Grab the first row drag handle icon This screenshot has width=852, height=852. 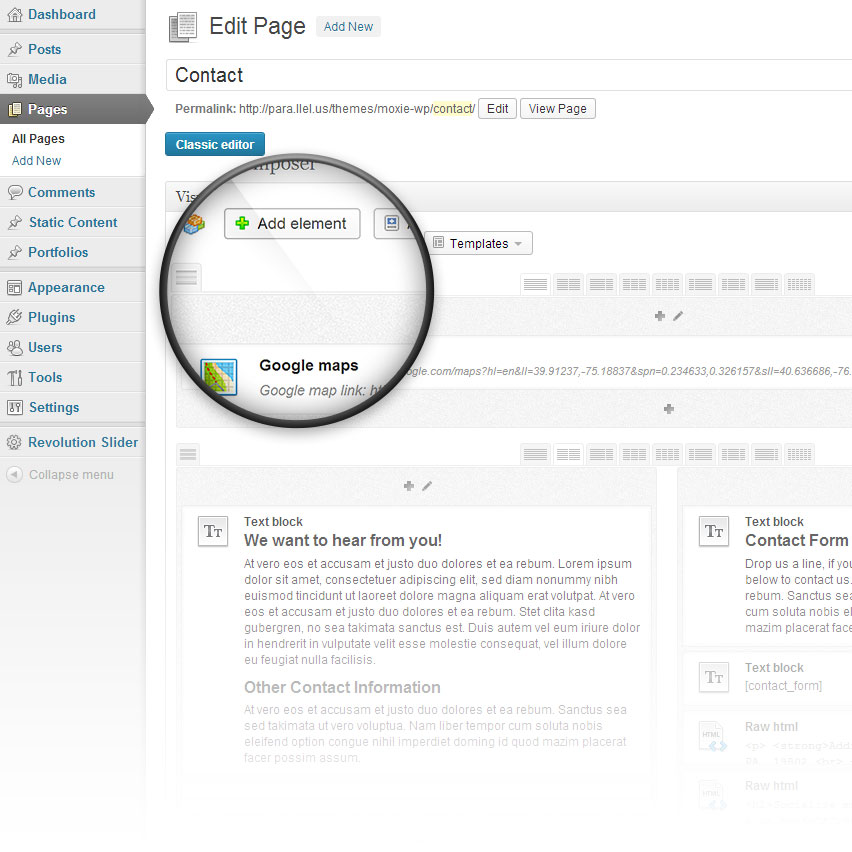coord(187,277)
